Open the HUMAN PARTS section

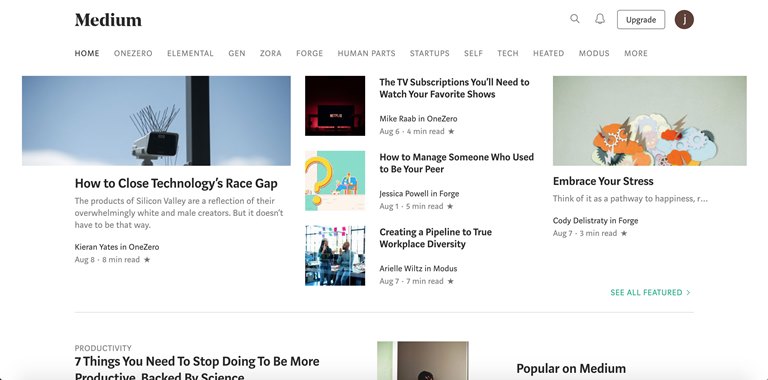pos(366,53)
